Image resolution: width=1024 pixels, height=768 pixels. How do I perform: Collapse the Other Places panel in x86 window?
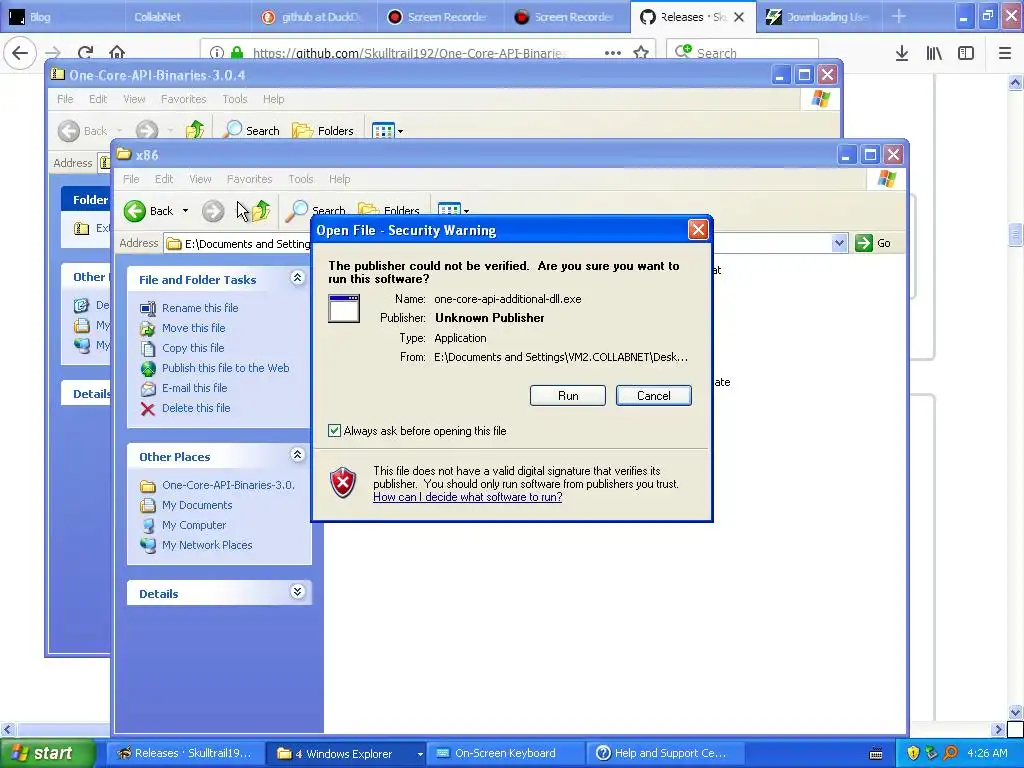point(297,455)
